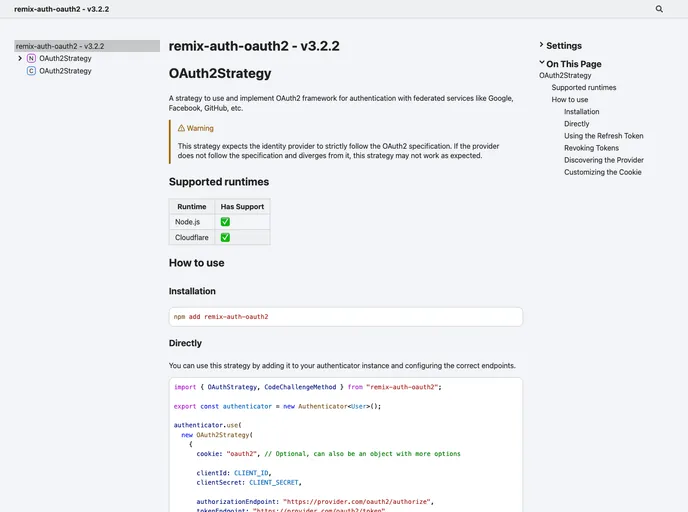The height and width of the screenshot is (512, 688).
Task: Open Customizing the Cookie section link
Action: coord(603,172)
